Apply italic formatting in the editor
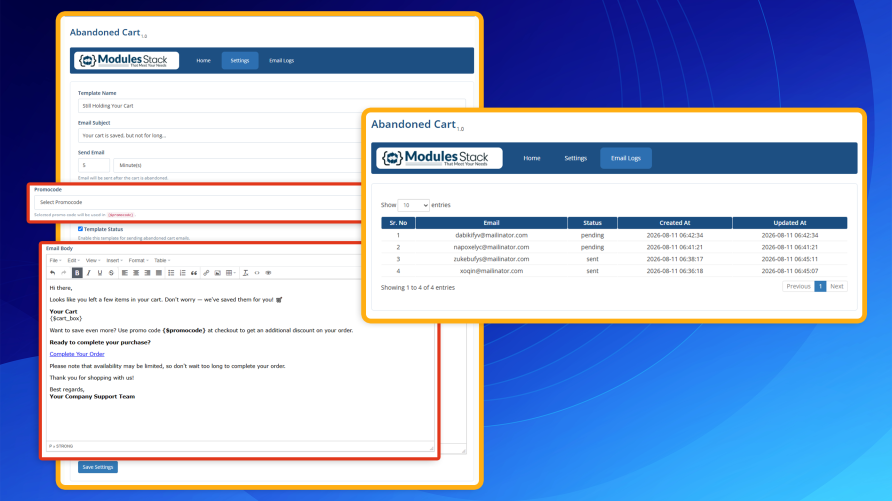This screenshot has height=501, width=892. [x=89, y=273]
